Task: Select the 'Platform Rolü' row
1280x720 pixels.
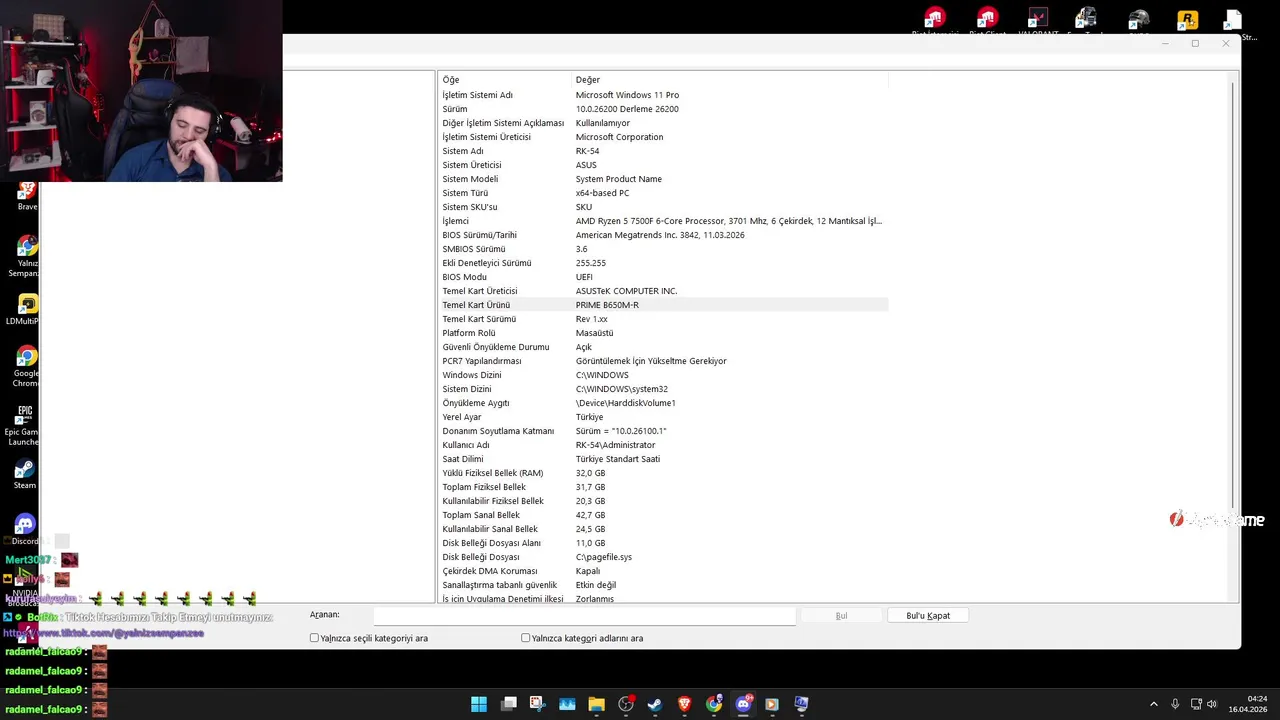Action: (663, 333)
